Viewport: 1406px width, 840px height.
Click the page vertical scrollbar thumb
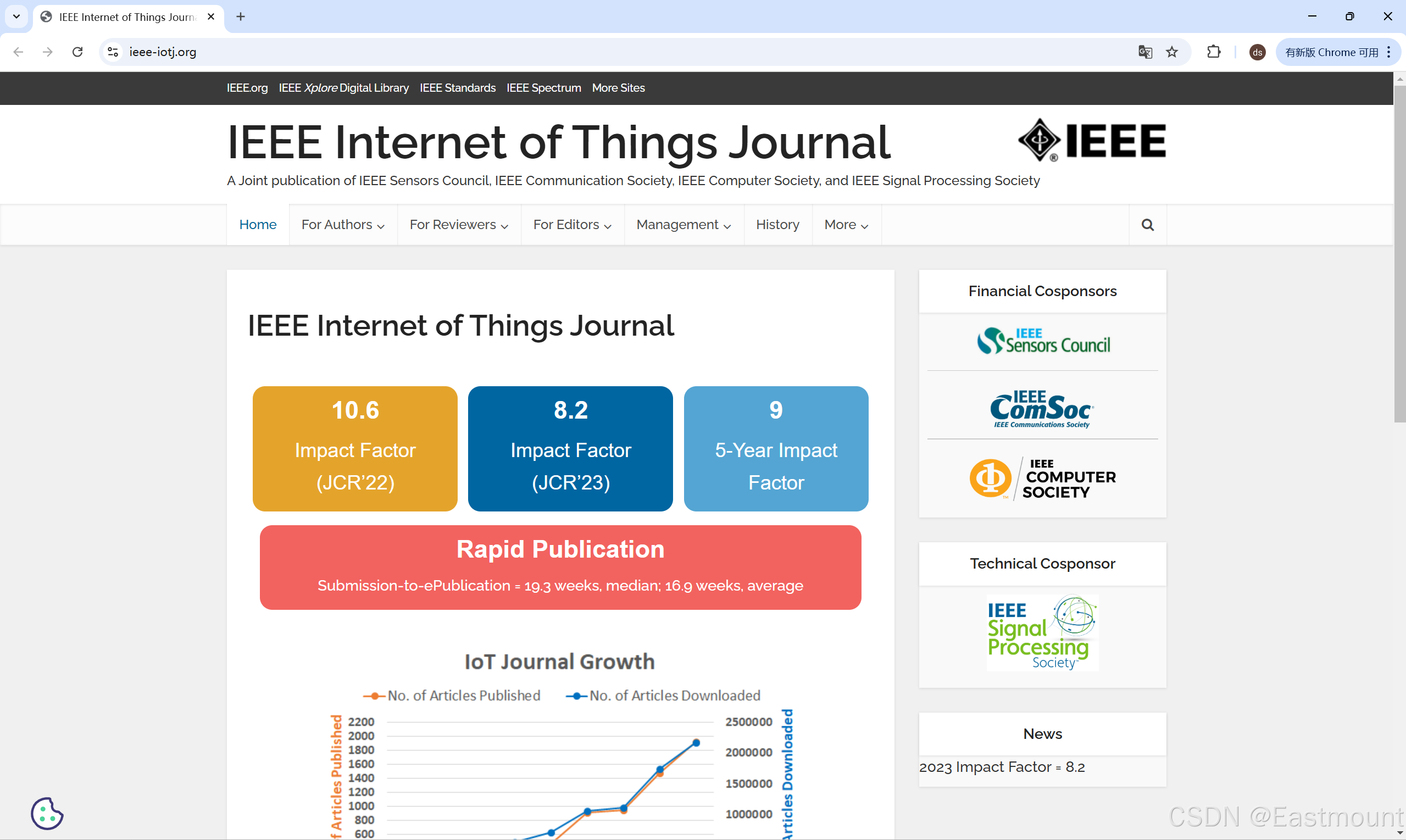(x=1399, y=253)
